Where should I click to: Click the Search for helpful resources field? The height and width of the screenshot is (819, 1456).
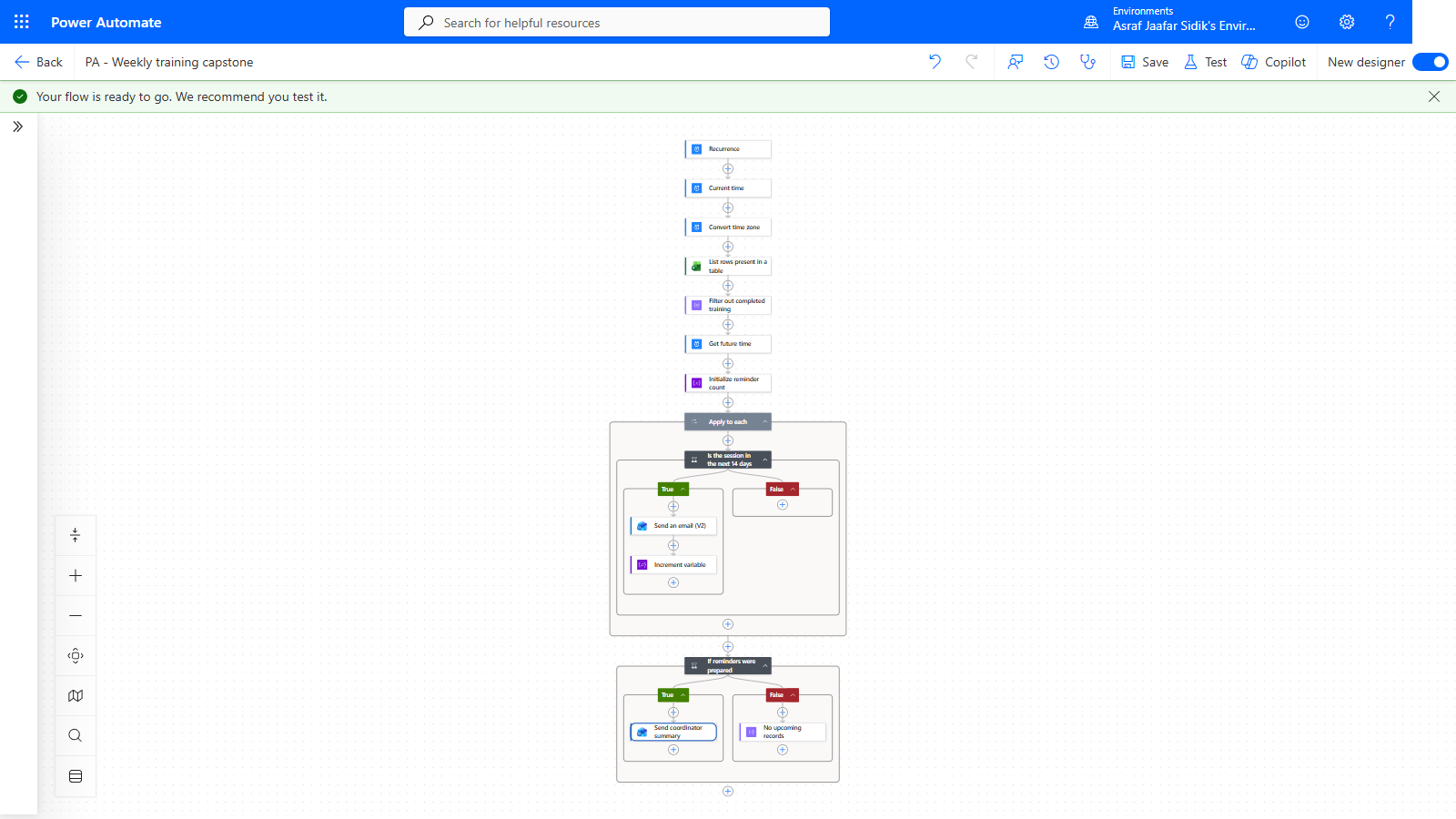point(617,22)
